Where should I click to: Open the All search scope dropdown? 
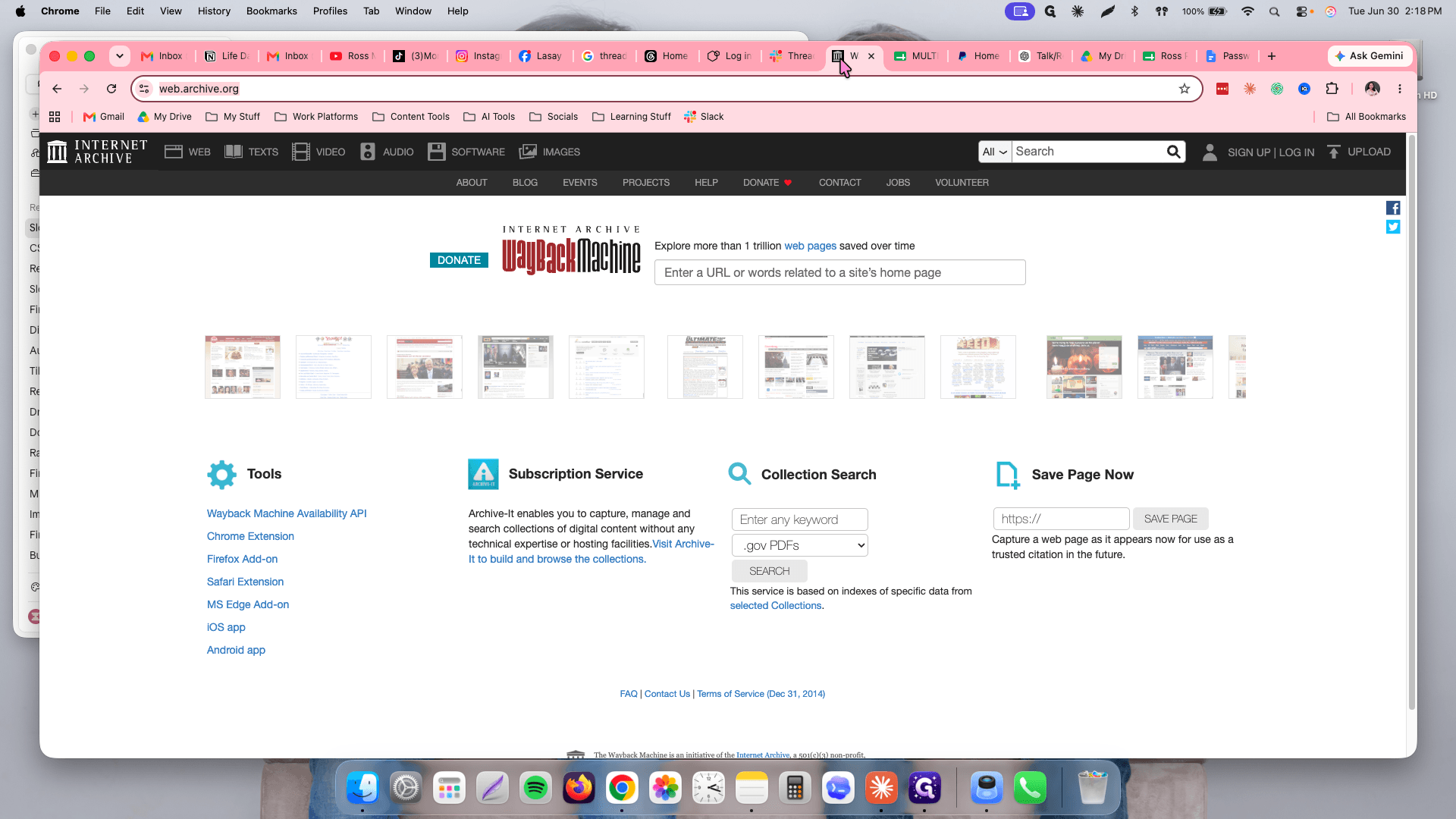[x=995, y=152]
